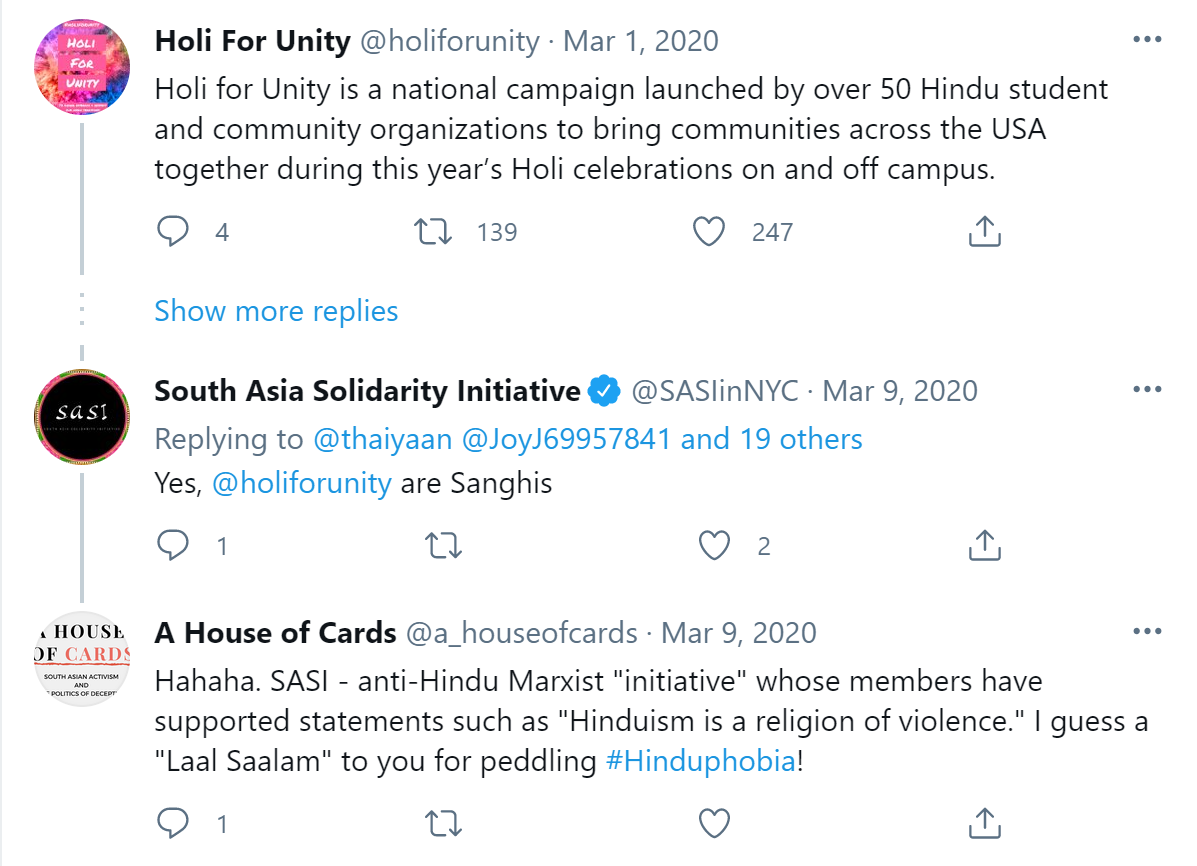Open Holi For Unity profile picture
1197x866 pixels.
(82, 67)
